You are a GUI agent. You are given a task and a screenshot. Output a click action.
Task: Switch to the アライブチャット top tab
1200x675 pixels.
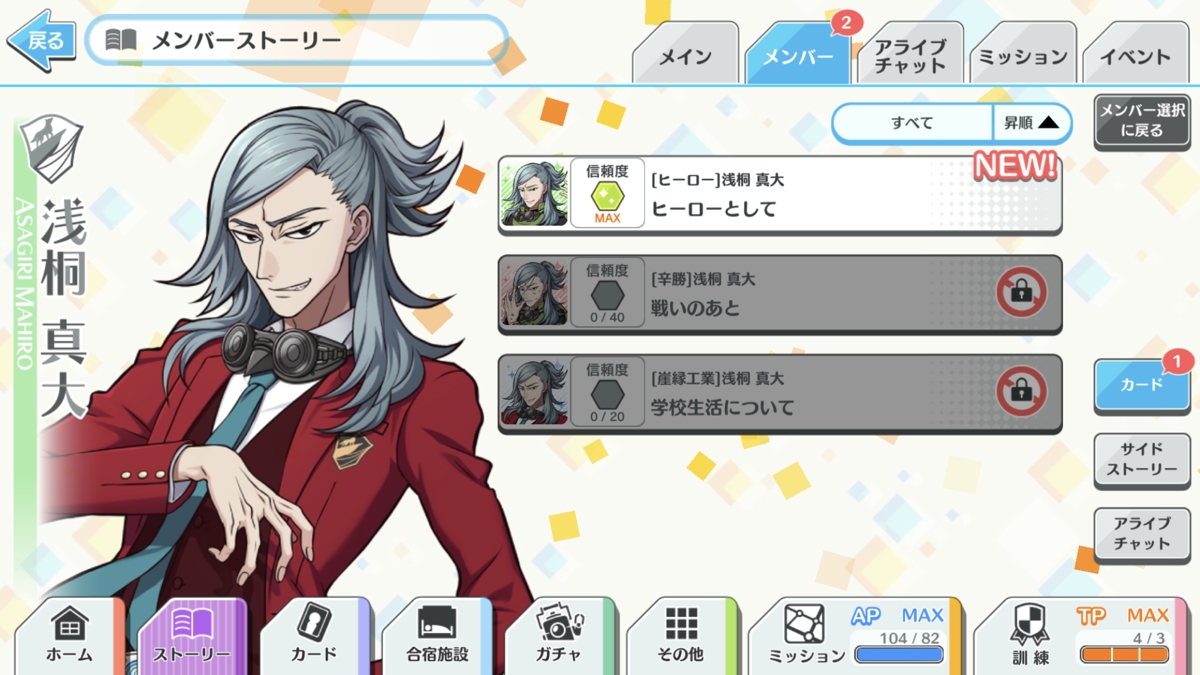[910, 56]
